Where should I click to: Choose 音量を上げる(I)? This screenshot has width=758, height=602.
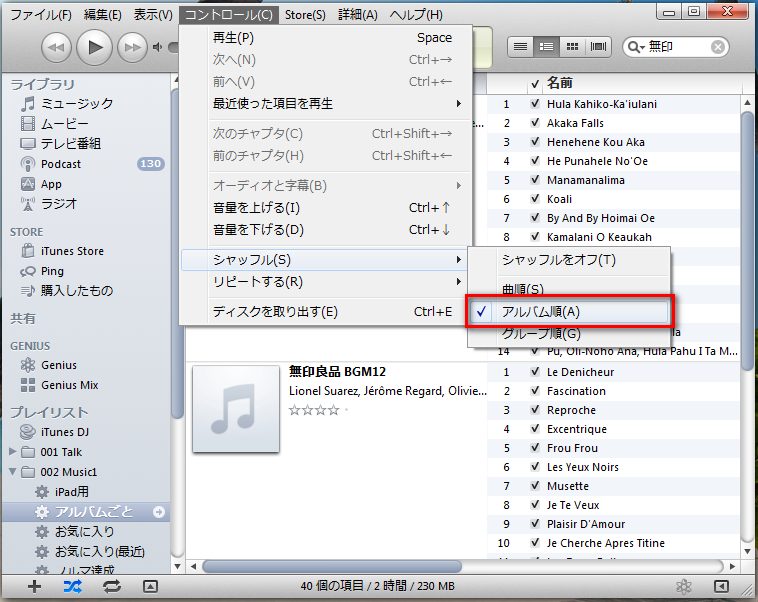[324, 208]
